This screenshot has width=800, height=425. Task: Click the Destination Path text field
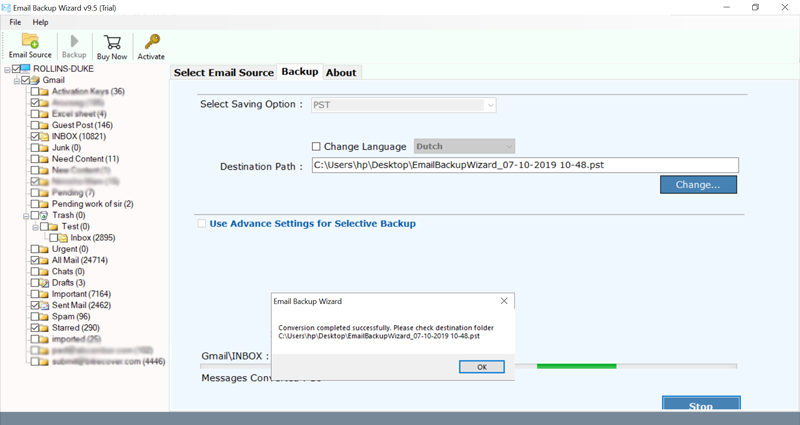tap(524, 166)
